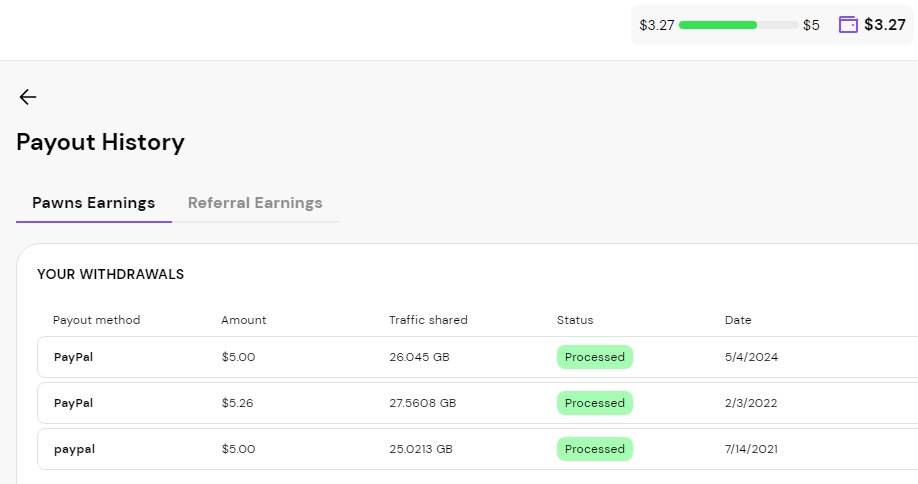Open the wallet balance icon

pos(848,25)
